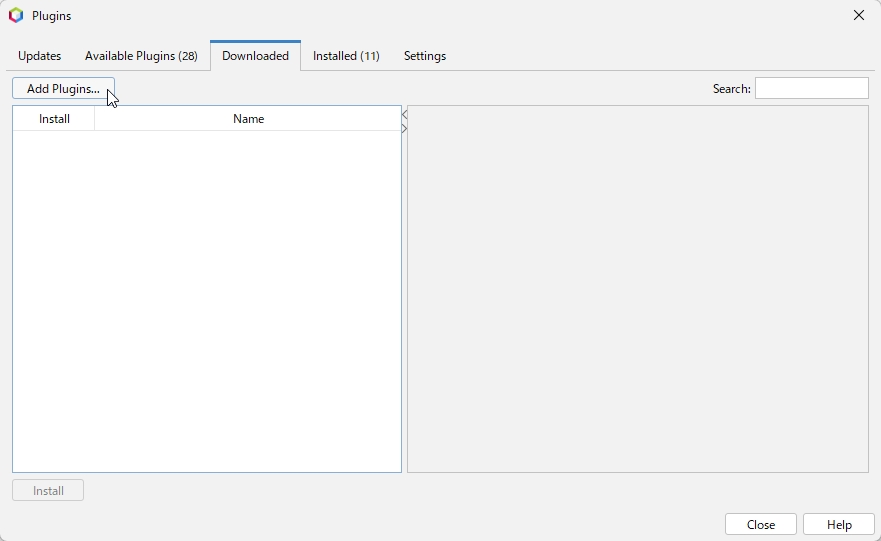Go to the Installed (11) tab
Image resolution: width=881 pixels, height=541 pixels.
coord(346,56)
